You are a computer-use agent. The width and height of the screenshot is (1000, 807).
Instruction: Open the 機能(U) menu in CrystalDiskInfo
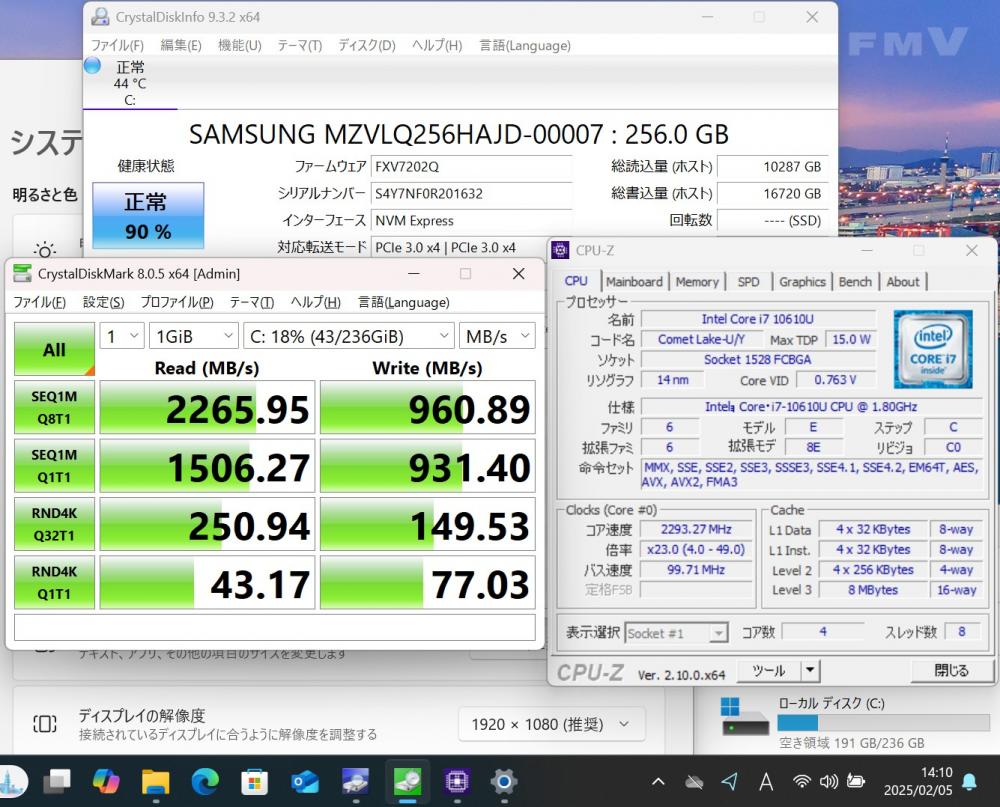[x=239, y=45]
